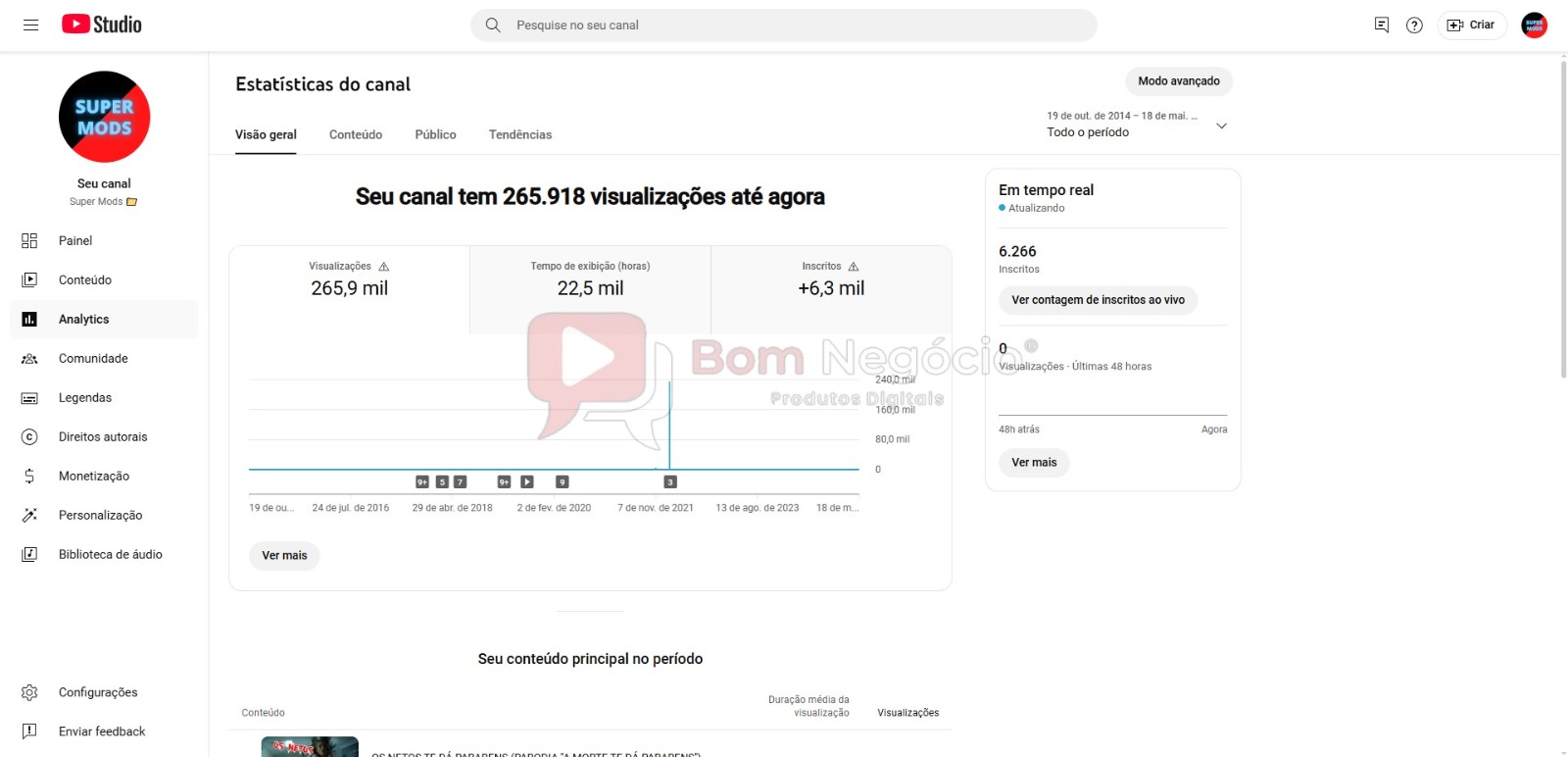Select the Tempo de exibição metric card
The image size is (1568, 757).
[590, 279]
